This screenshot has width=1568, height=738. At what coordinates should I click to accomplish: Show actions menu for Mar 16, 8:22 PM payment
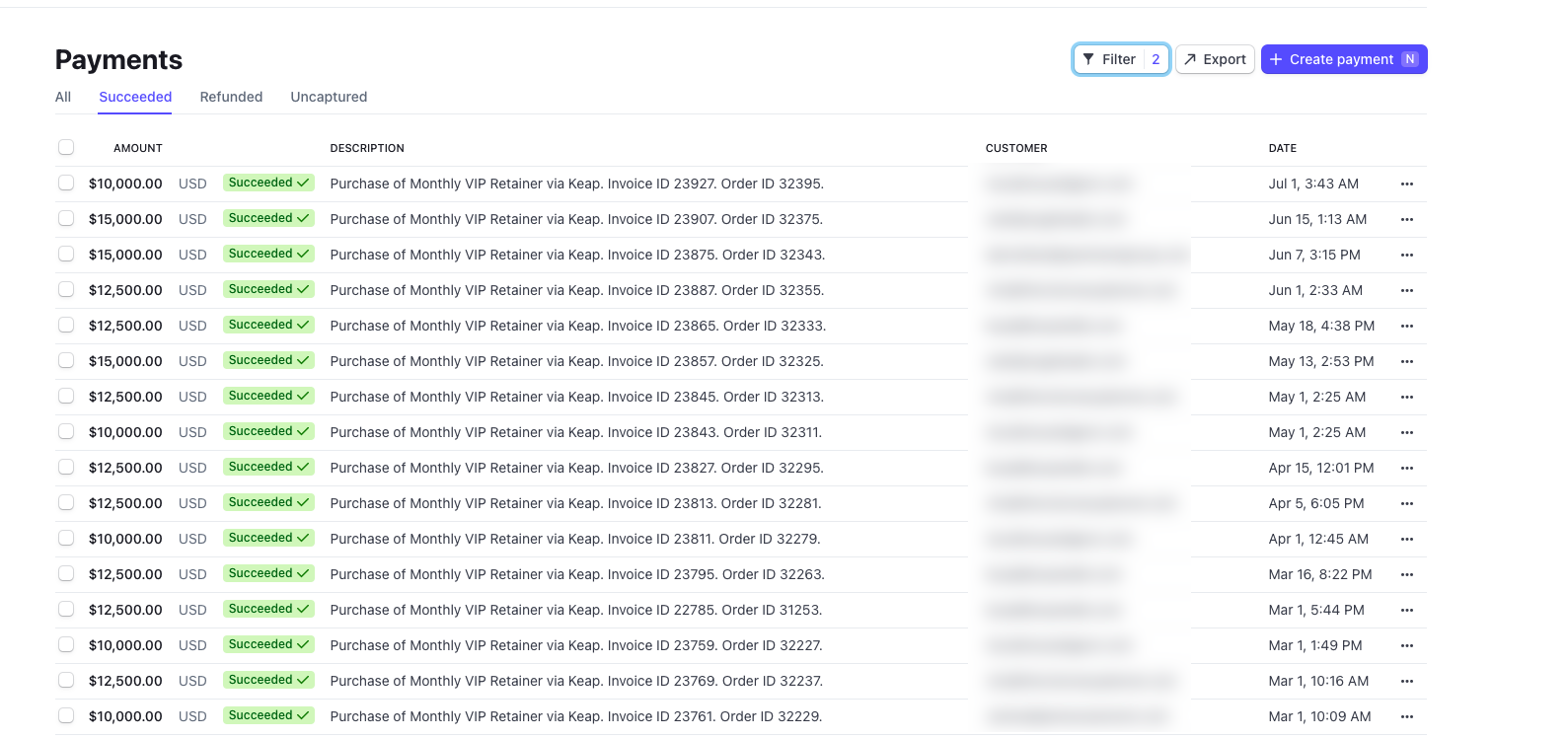pos(1406,574)
